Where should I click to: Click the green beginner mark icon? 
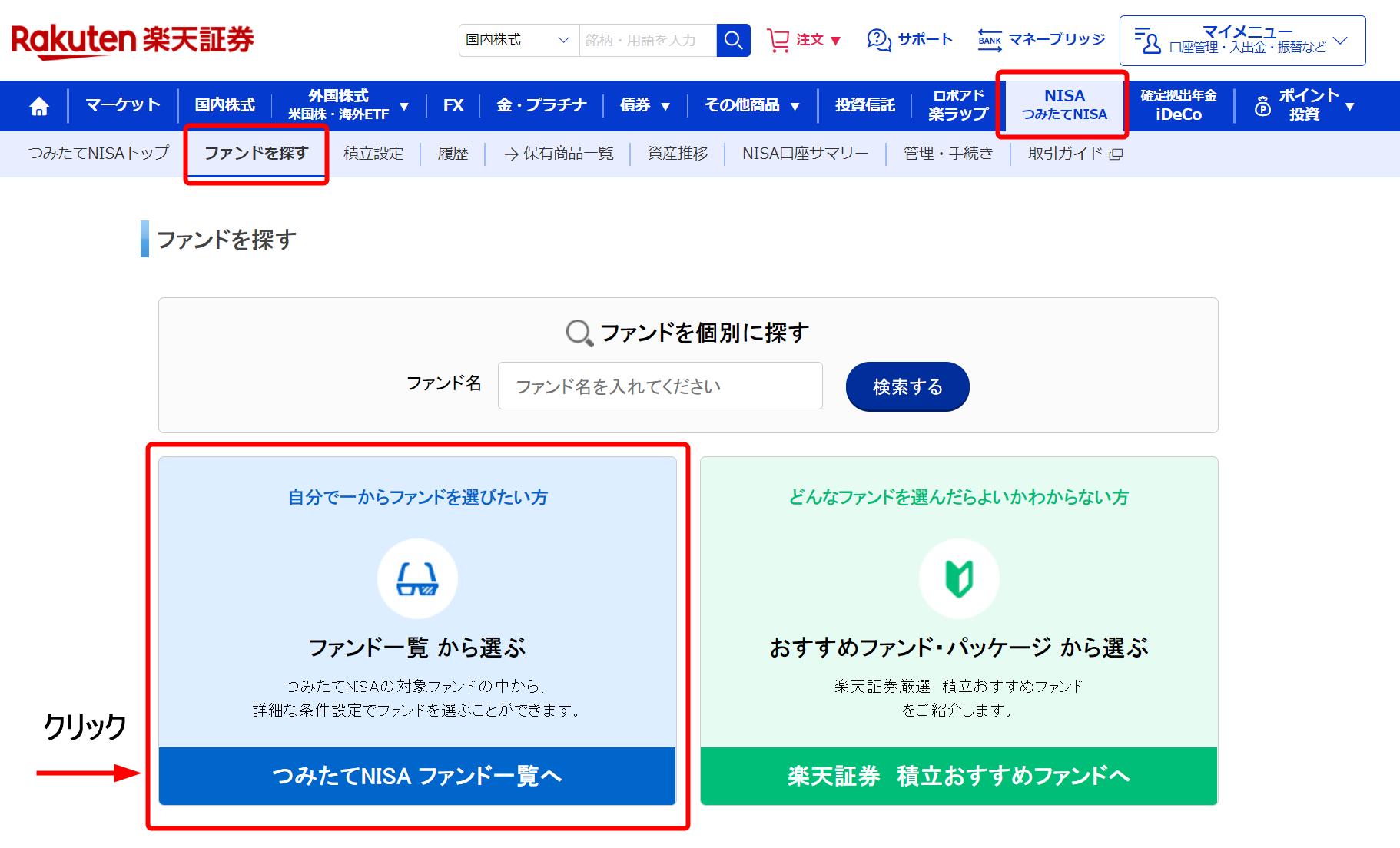point(959,578)
